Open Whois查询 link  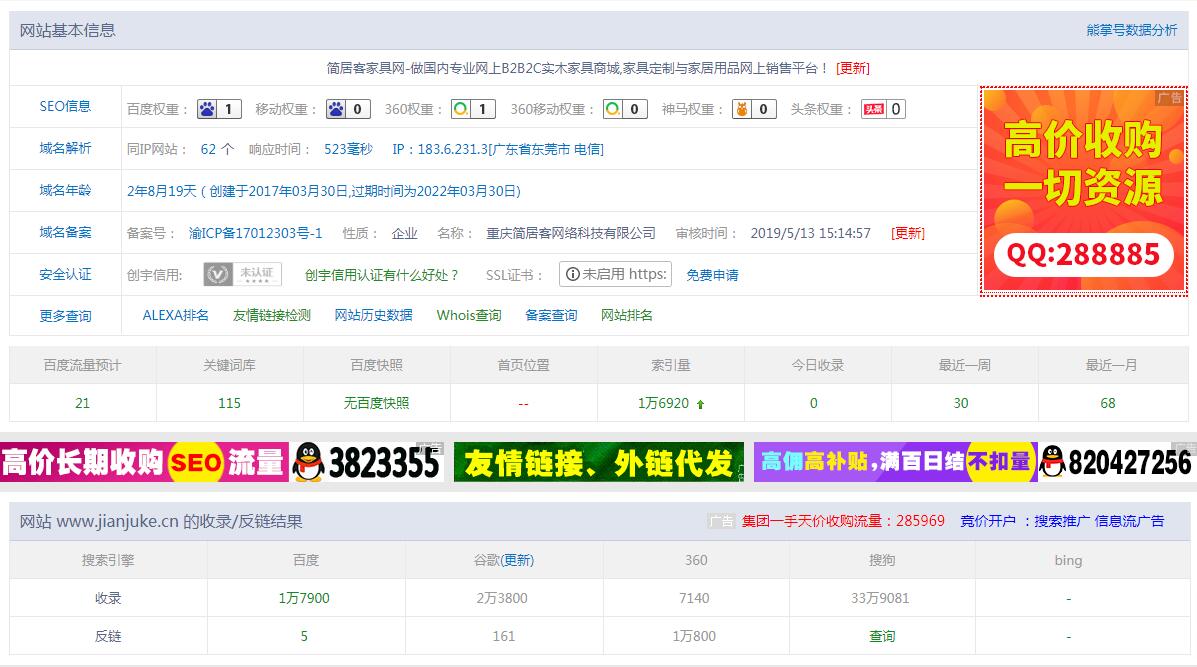point(469,315)
